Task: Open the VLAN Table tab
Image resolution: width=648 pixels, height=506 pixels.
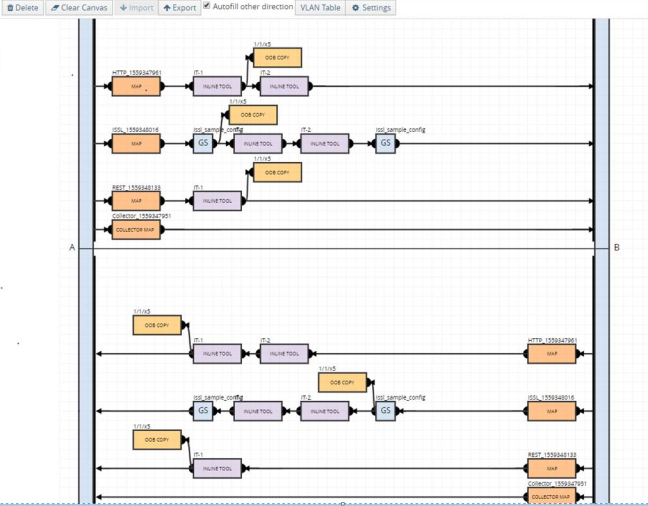Action: click(x=320, y=8)
